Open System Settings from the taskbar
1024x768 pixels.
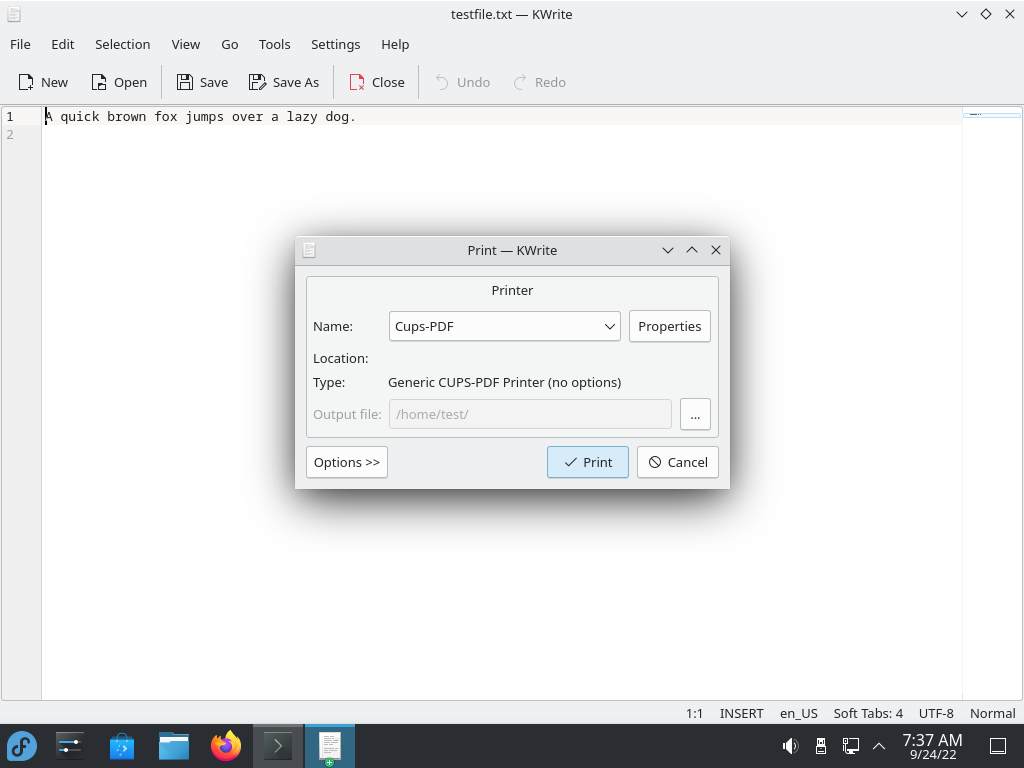click(x=69, y=746)
